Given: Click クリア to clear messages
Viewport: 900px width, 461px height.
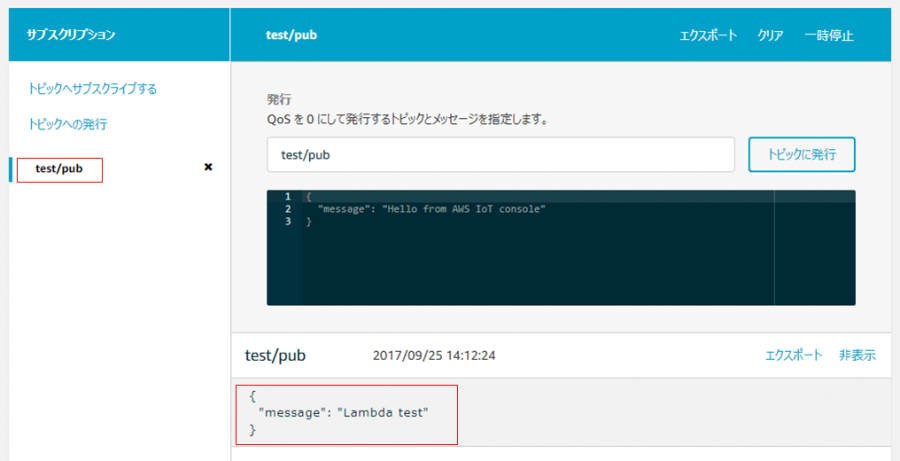Looking at the screenshot, I should click(x=770, y=36).
